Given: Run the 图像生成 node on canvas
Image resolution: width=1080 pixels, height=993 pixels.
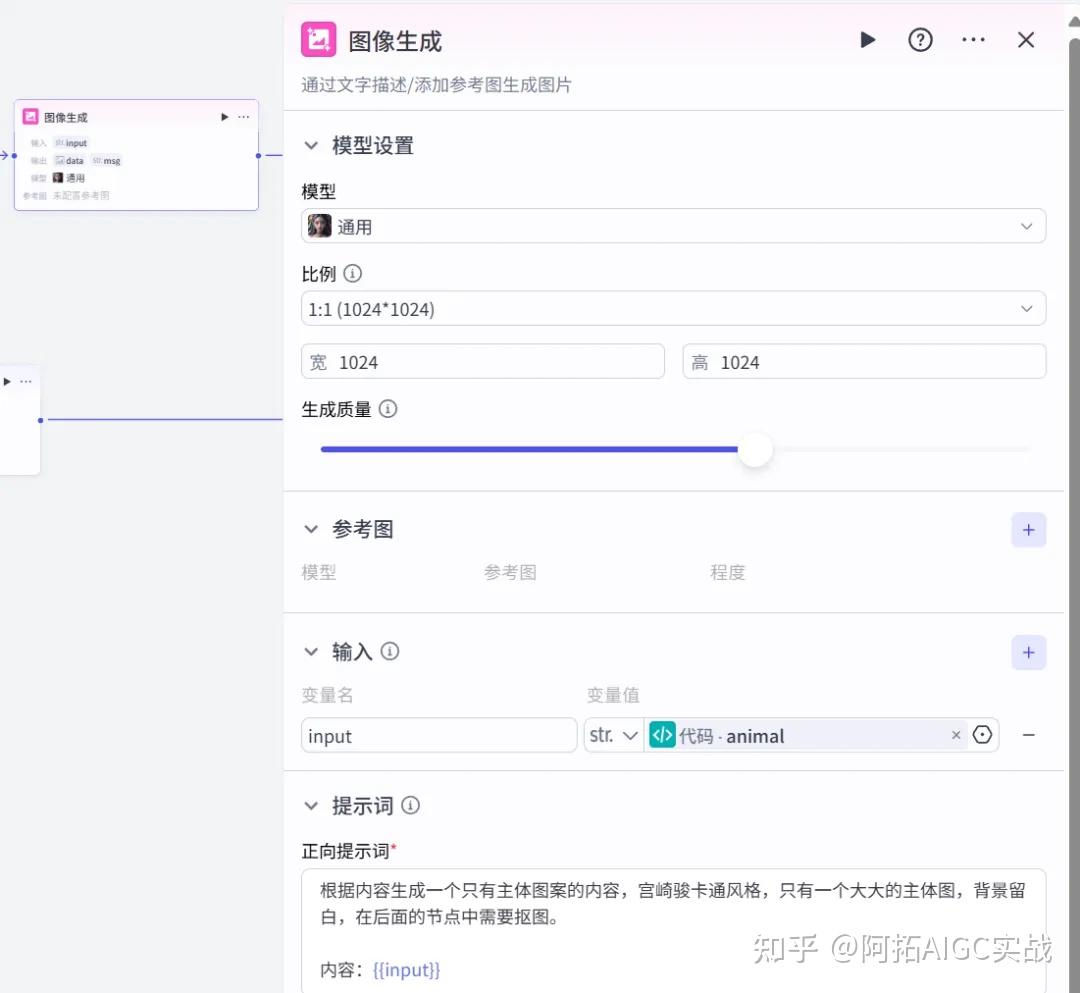Looking at the screenshot, I should pos(224,117).
